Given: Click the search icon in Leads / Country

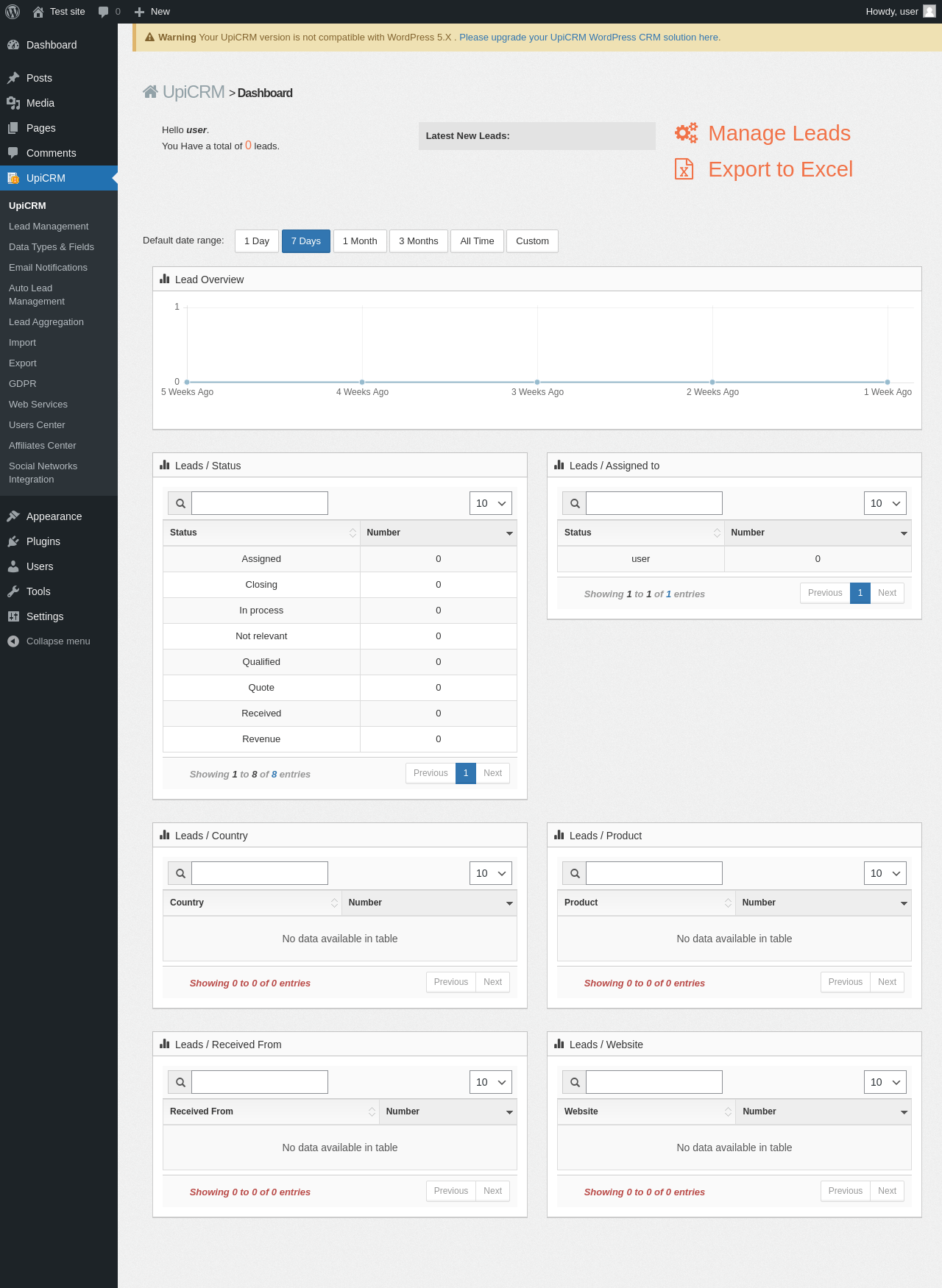Looking at the screenshot, I should click(180, 873).
